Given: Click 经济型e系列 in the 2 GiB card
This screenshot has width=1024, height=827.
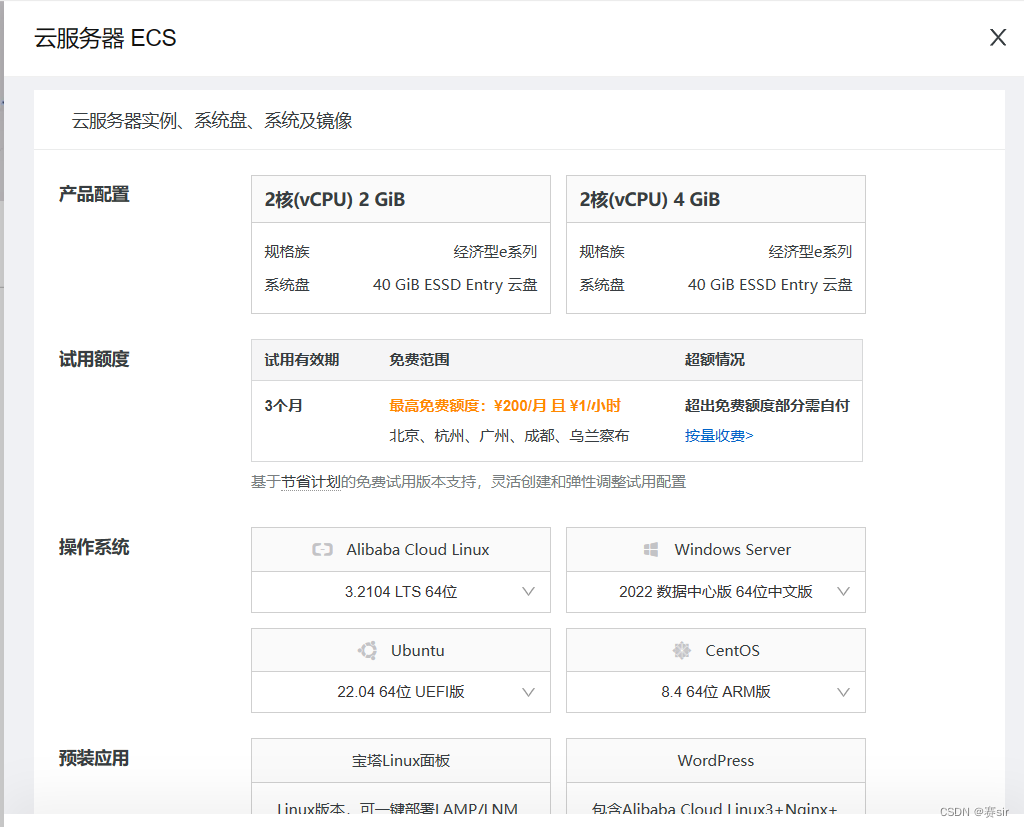Looking at the screenshot, I should (x=495, y=252).
